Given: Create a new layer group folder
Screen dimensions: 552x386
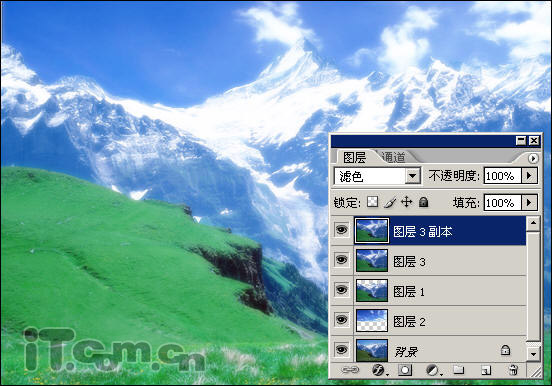Looking at the screenshot, I should click(x=459, y=370).
